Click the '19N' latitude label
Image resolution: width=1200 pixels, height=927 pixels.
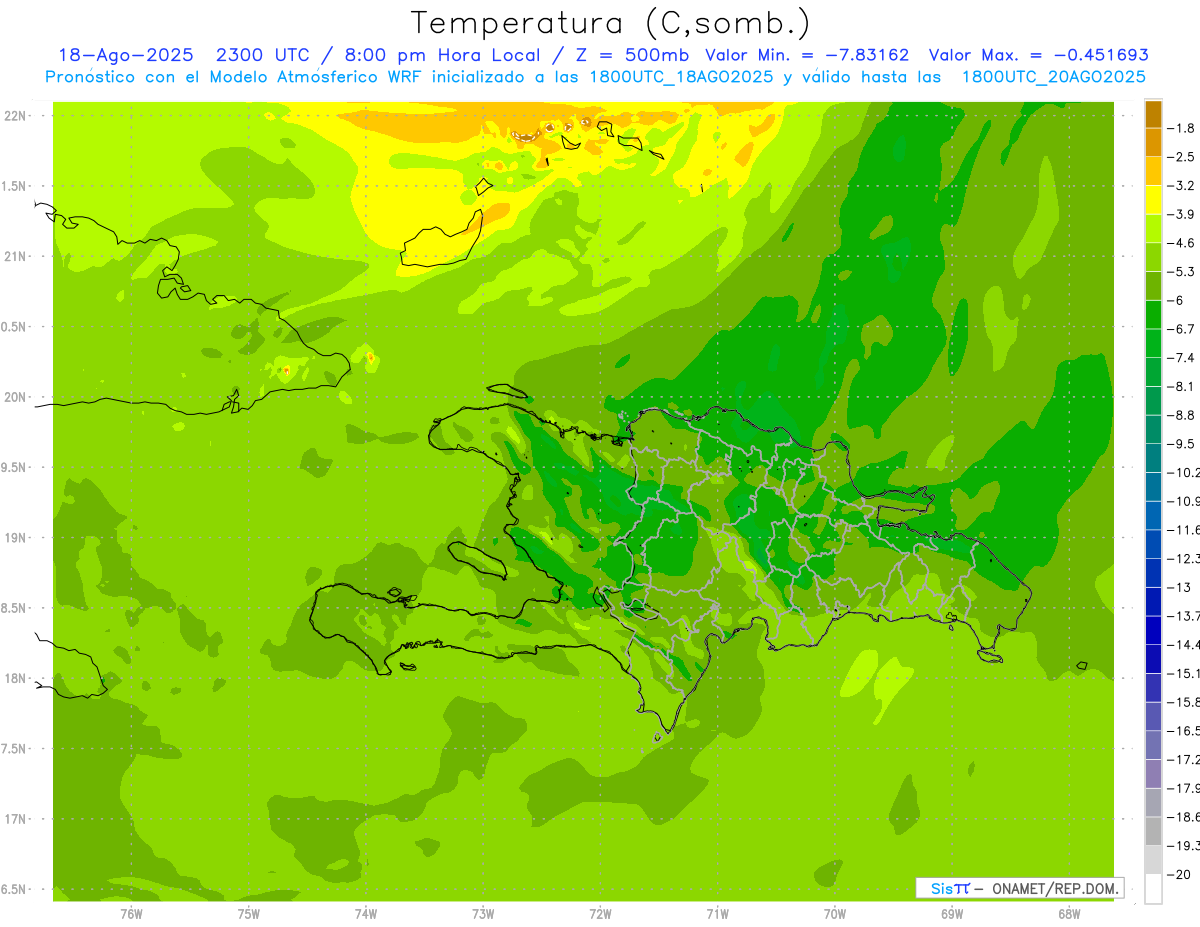pyautogui.click(x=14, y=538)
